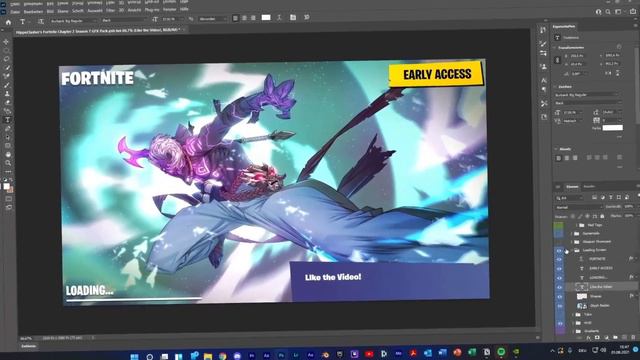Select the Move tool

click(x=6, y=42)
